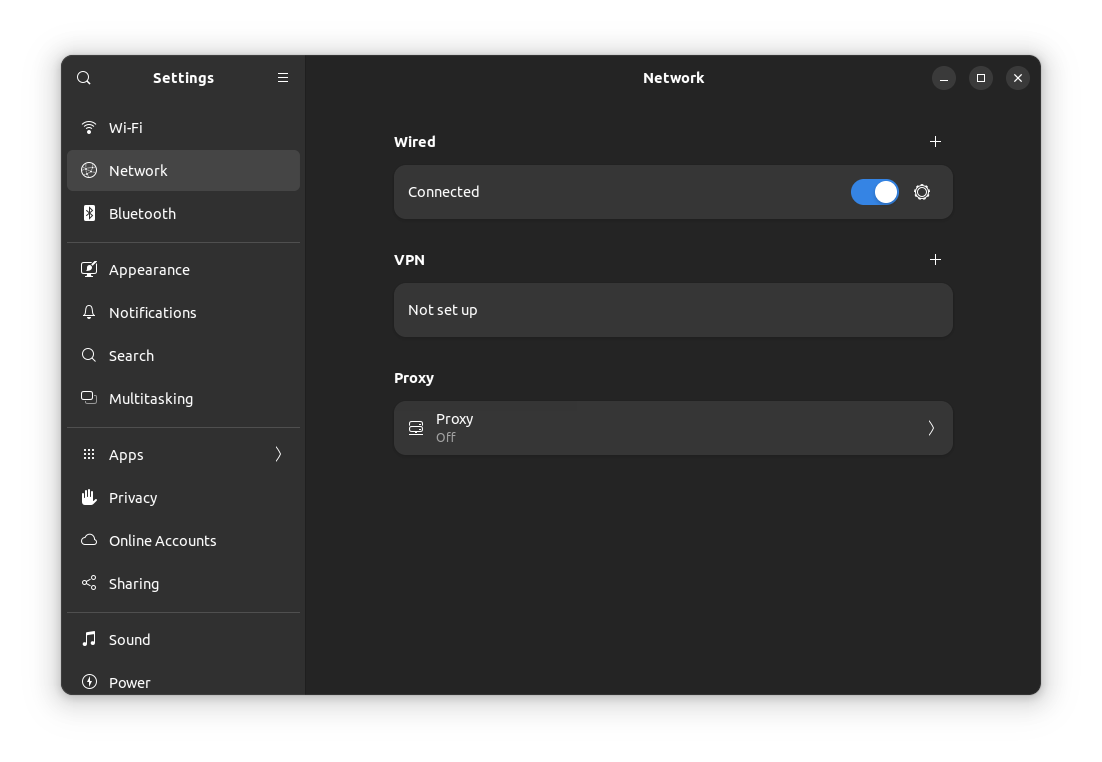Image resolution: width=1102 pixels, height=762 pixels.
Task: Maximize the Settings window
Action: (x=981, y=78)
